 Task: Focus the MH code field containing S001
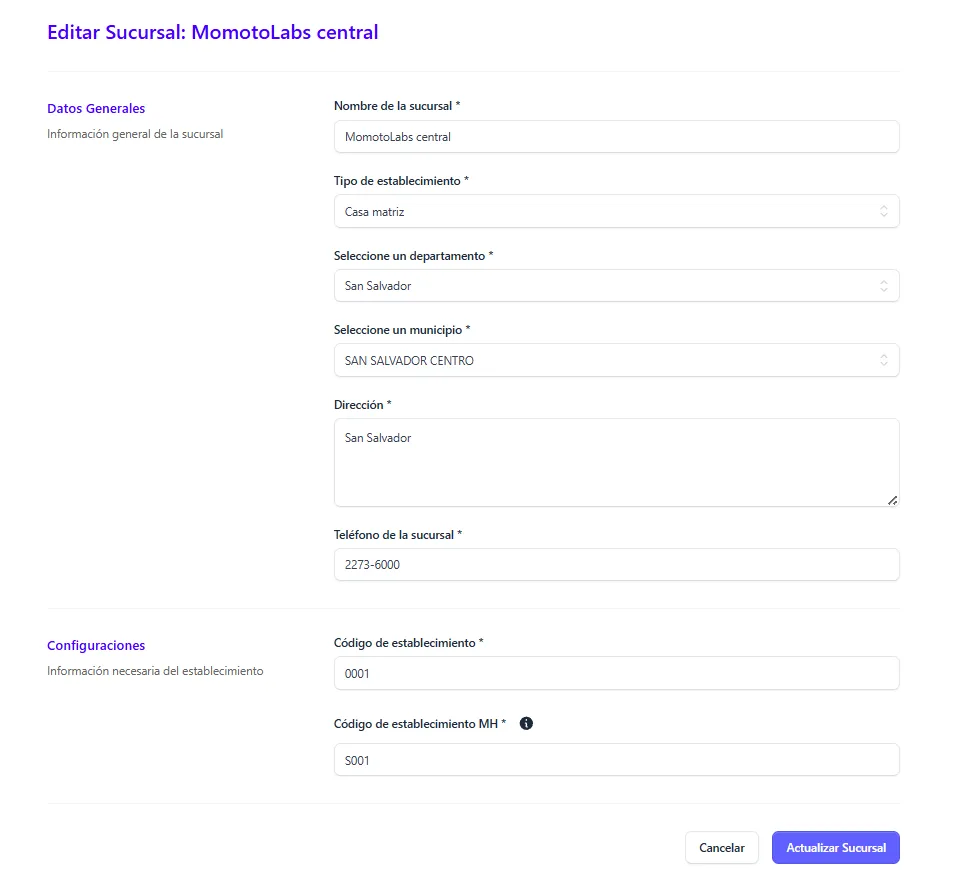616,760
